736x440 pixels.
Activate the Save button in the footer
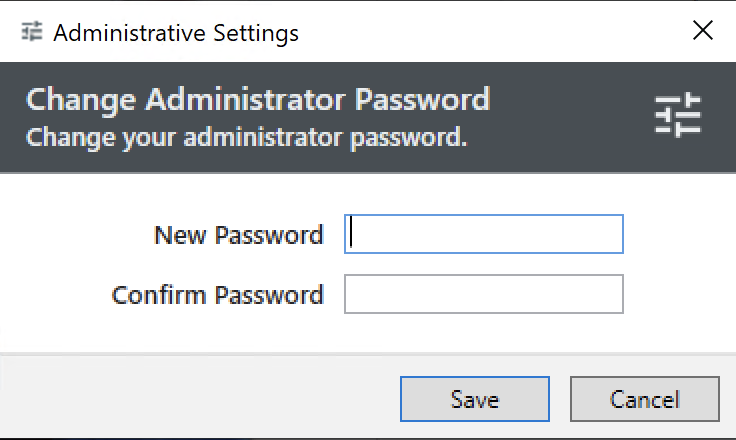coord(475,399)
